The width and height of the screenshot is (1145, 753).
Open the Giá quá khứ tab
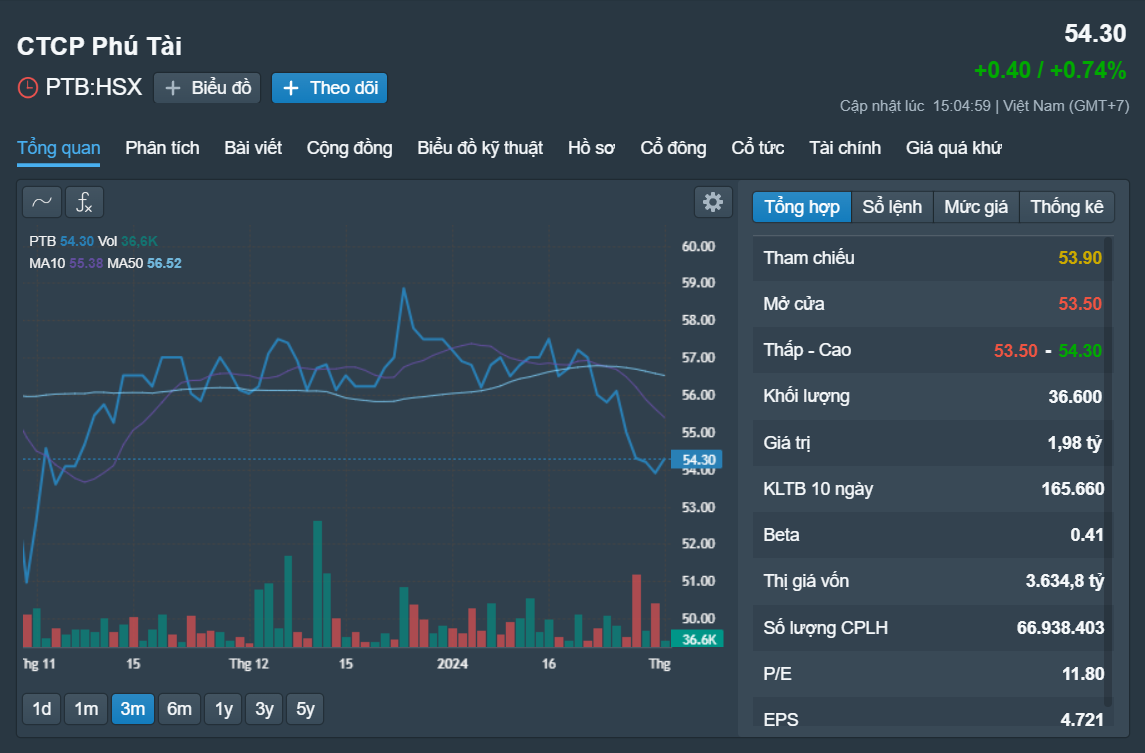(953, 148)
